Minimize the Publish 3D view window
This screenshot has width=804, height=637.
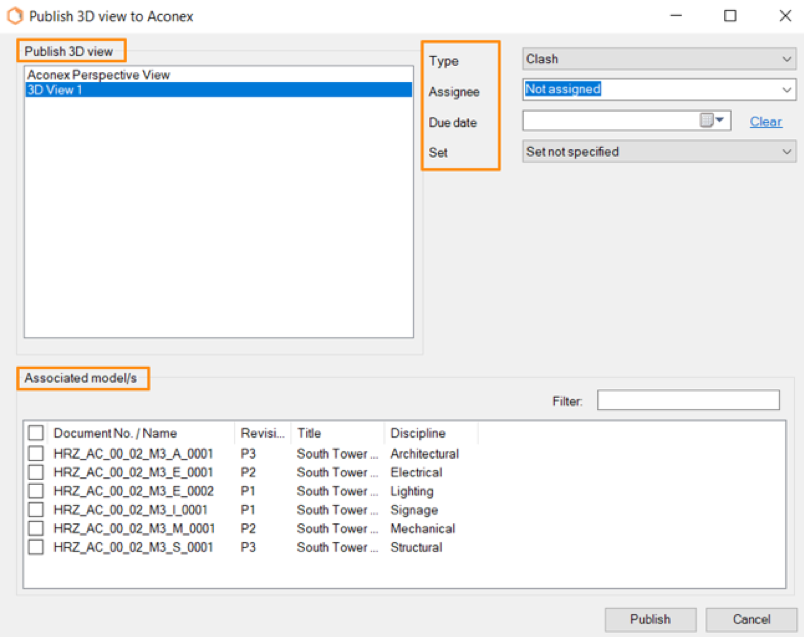(676, 16)
